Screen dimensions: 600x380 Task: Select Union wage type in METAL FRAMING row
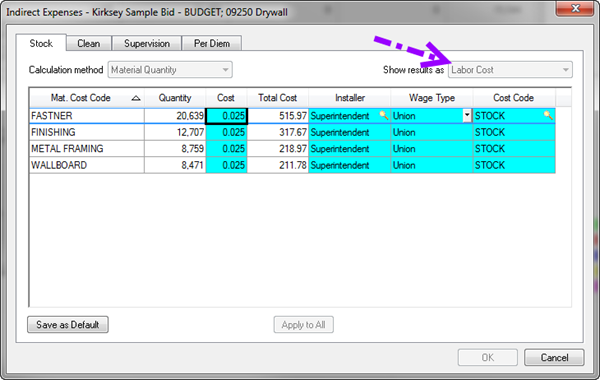[x=432, y=149]
